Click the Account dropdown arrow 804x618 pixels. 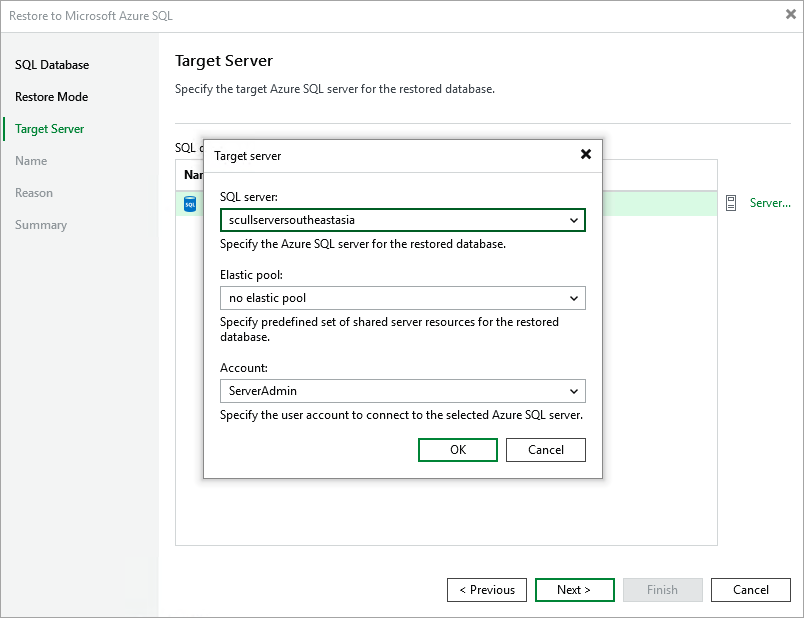click(574, 391)
